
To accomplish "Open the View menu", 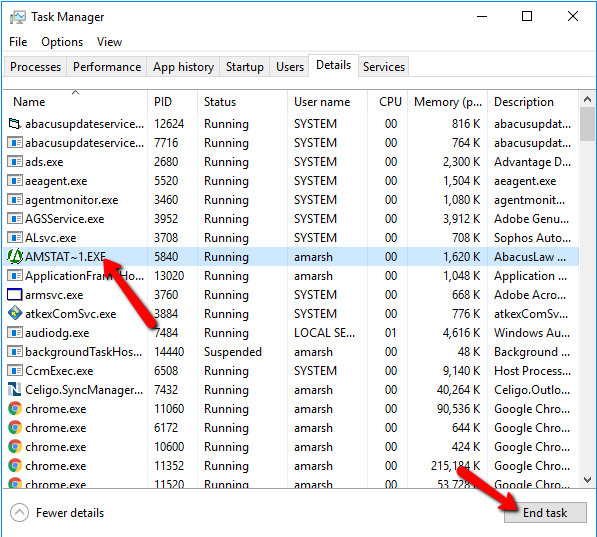I will 109,42.
